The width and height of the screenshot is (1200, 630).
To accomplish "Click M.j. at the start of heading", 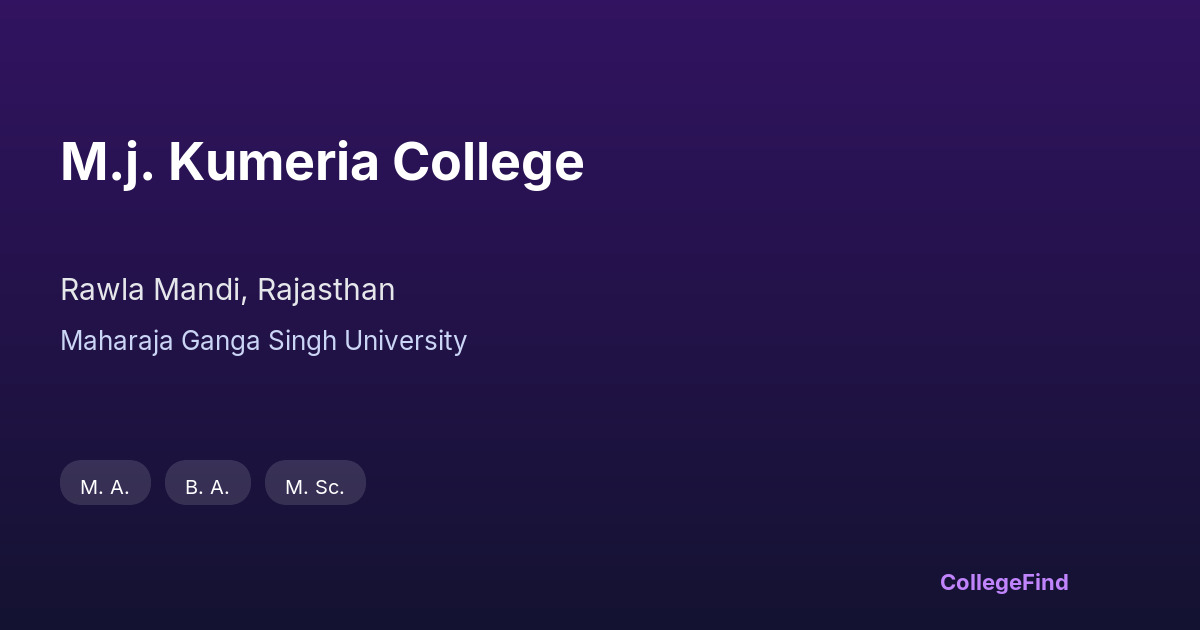I will coord(107,162).
